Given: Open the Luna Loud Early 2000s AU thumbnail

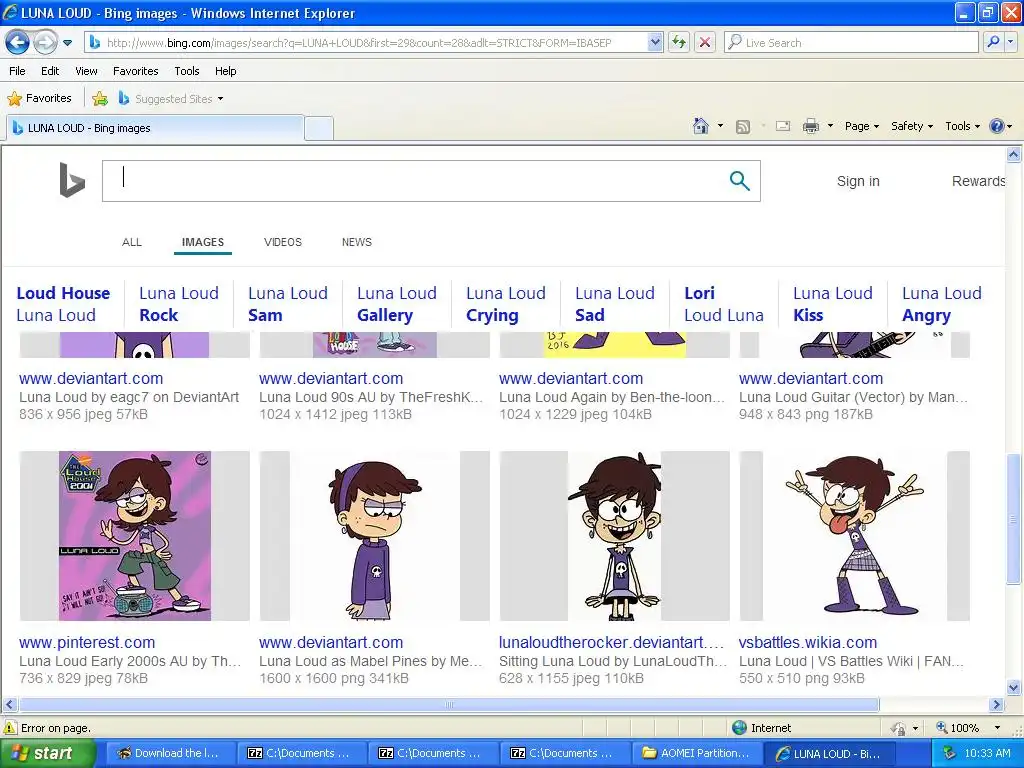Looking at the screenshot, I should (x=135, y=536).
